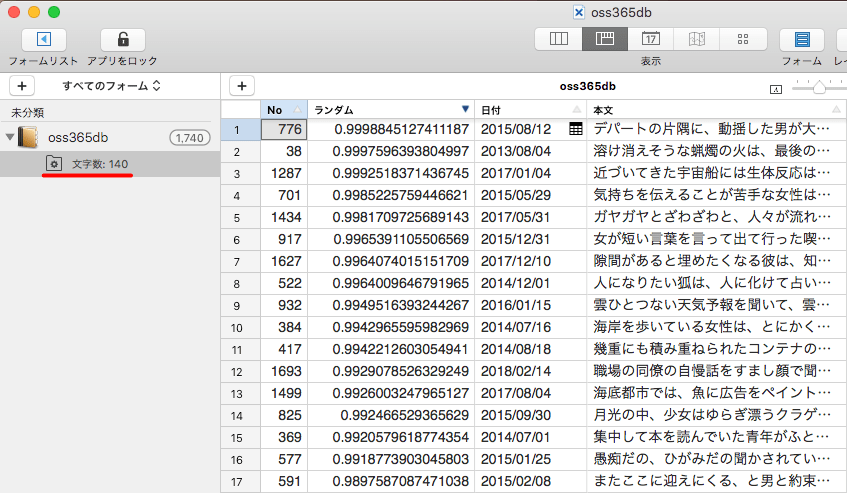This screenshot has width=847, height=493.
Task: Sort by the No column header
Action: tap(284, 110)
